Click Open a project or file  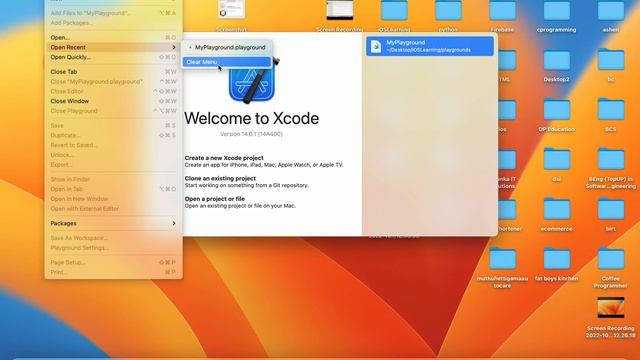215,199
